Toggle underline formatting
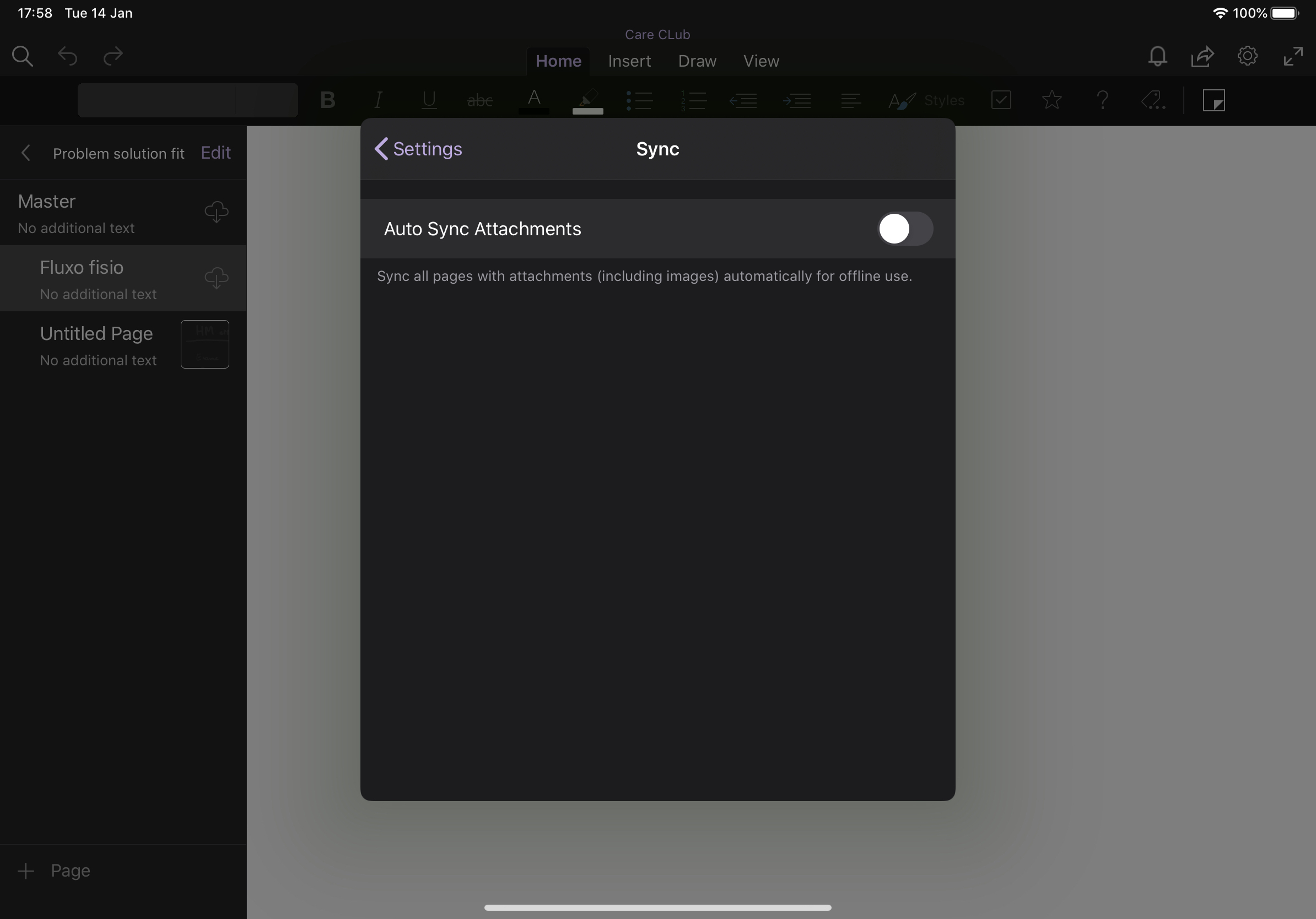This screenshot has width=1316, height=919. coord(429,100)
